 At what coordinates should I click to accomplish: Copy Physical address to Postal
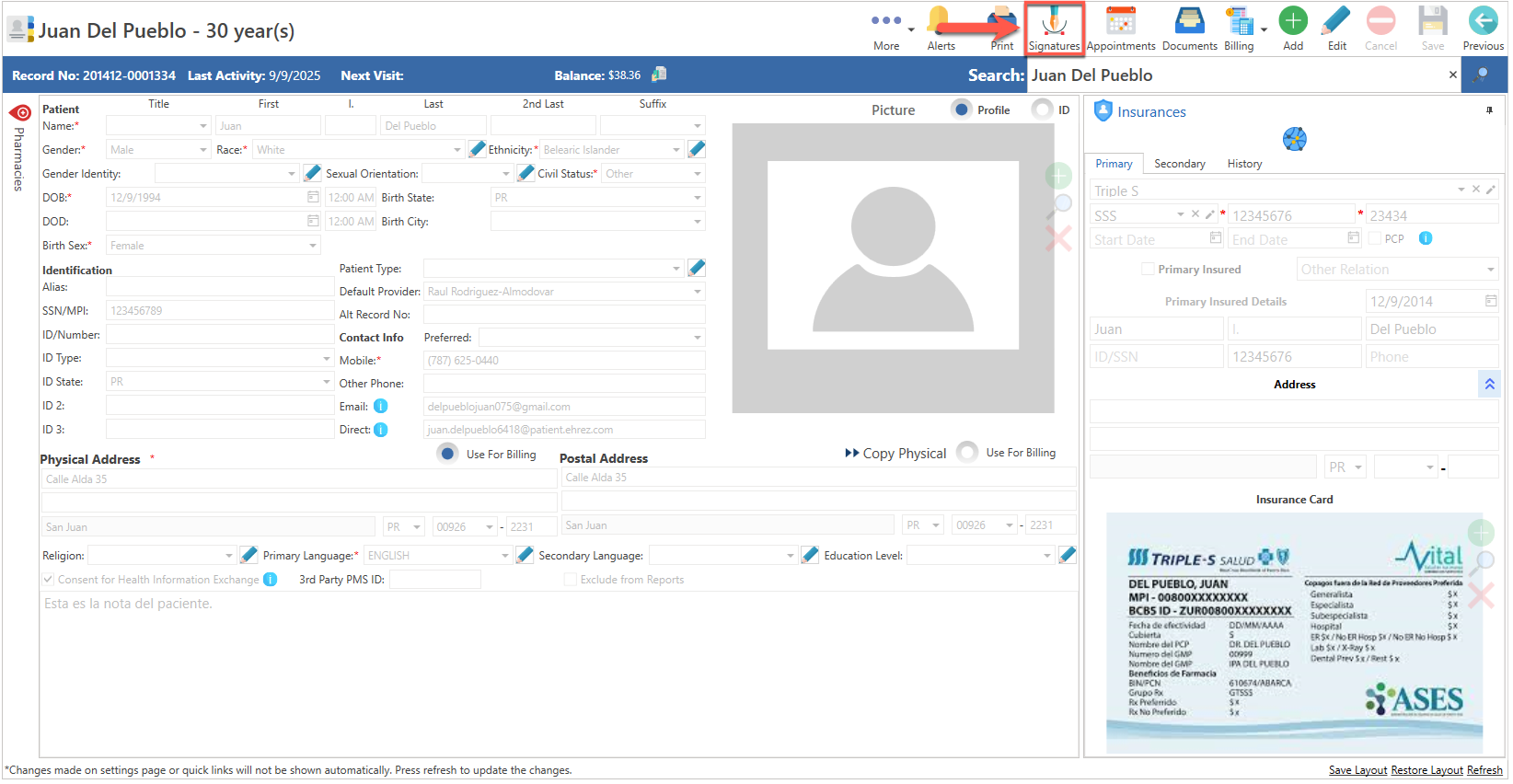point(895,454)
